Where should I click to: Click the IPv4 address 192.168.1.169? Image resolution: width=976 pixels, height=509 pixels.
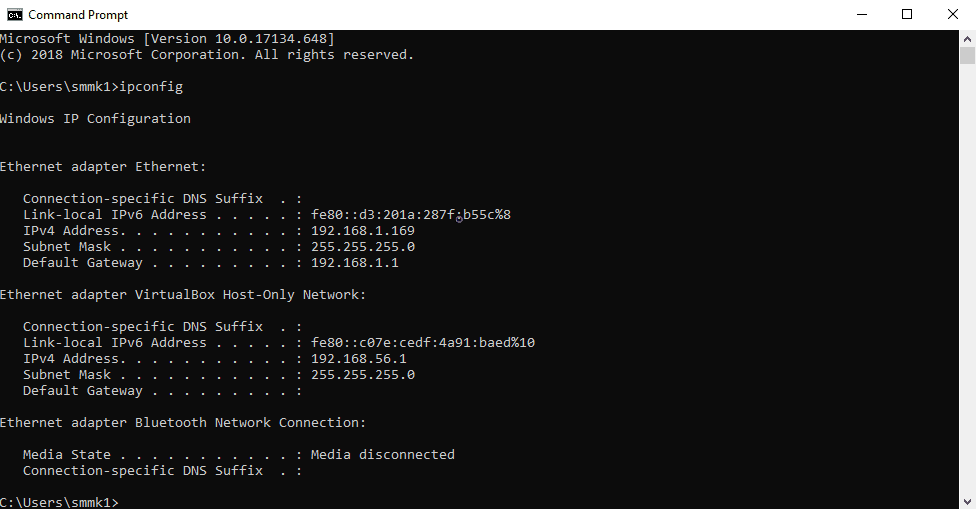(363, 231)
